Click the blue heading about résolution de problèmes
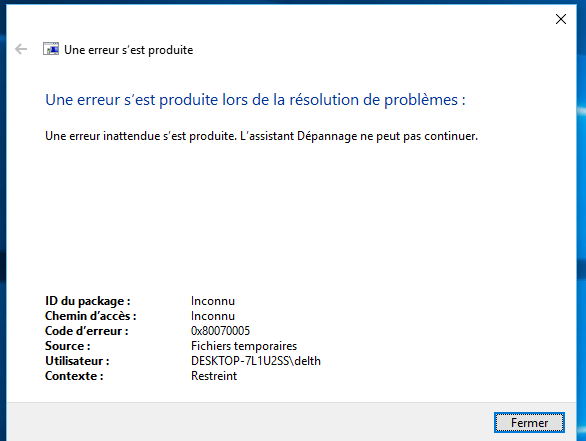 255,100
